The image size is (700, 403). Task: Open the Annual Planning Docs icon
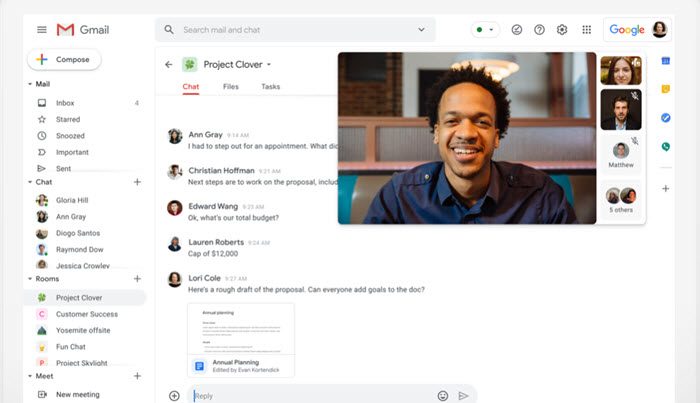tap(199, 366)
